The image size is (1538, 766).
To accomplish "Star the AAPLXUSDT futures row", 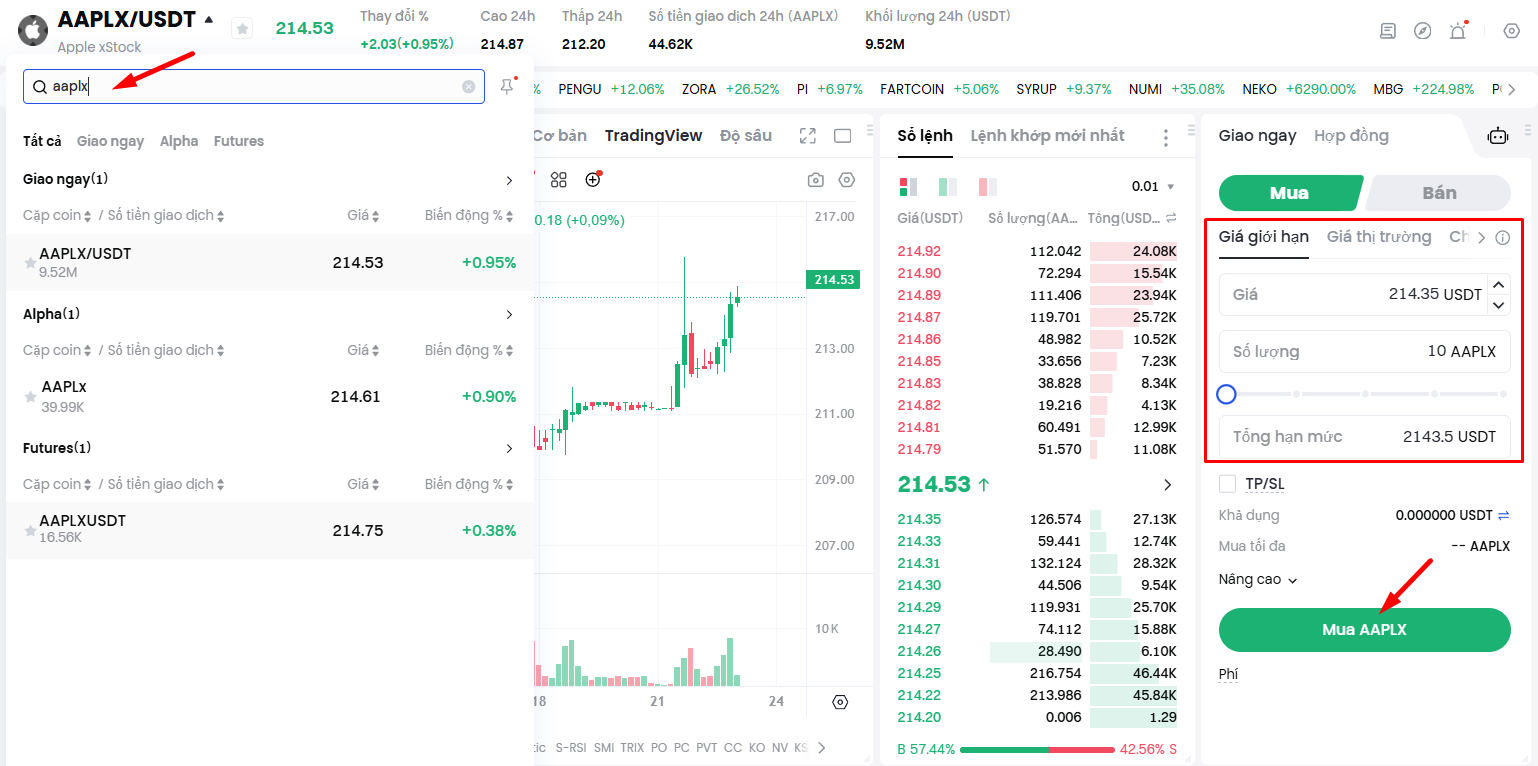I will [x=30, y=531].
